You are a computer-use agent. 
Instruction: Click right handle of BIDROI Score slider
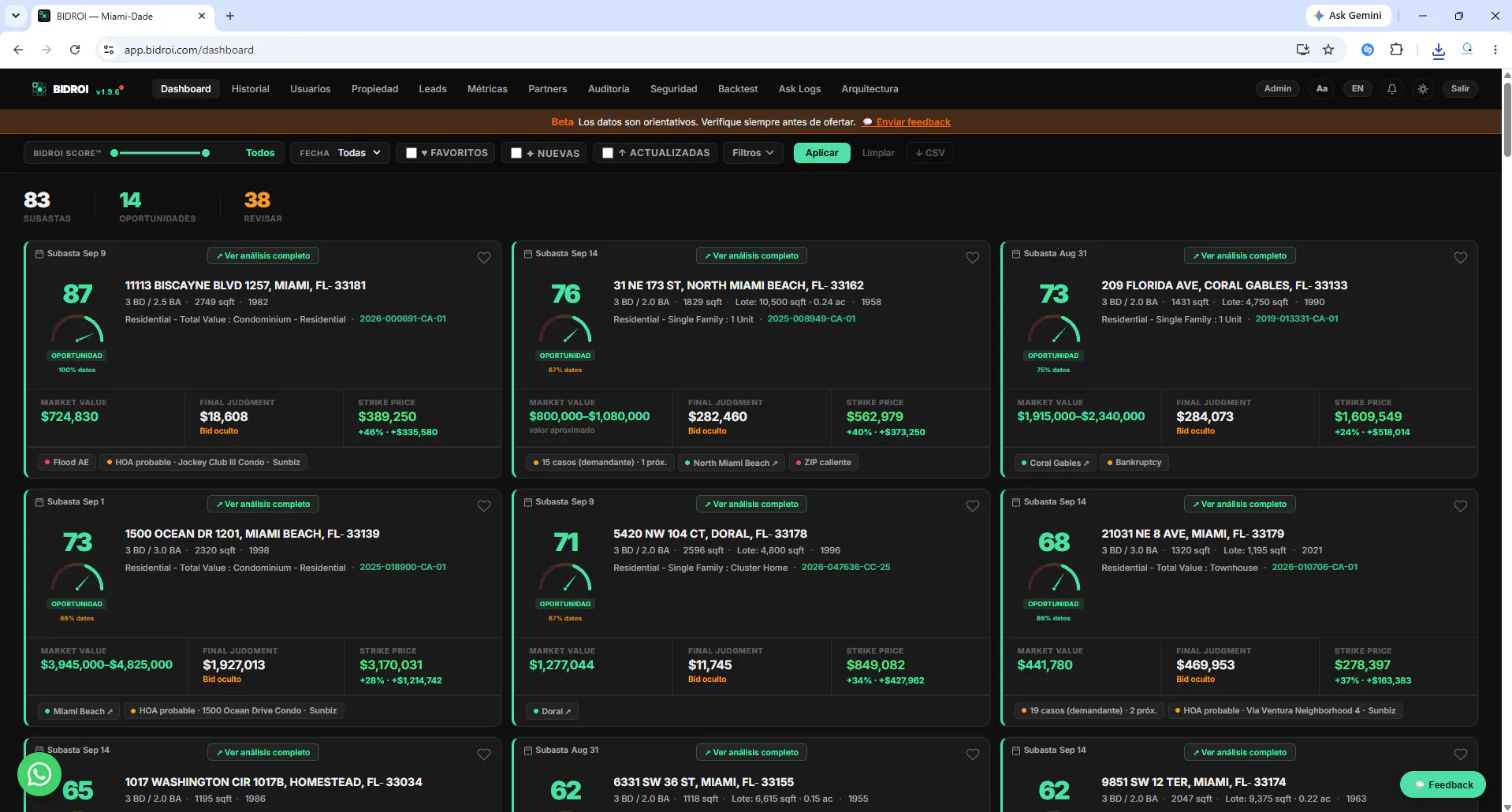[206, 153]
